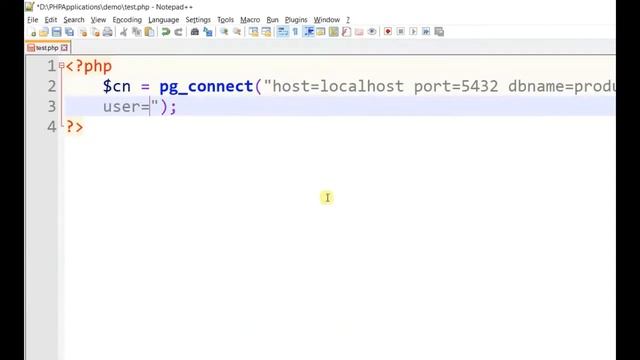The image size is (640, 360).
Task: Click the Zoom Out toolbar icon
Action: tap(237, 32)
